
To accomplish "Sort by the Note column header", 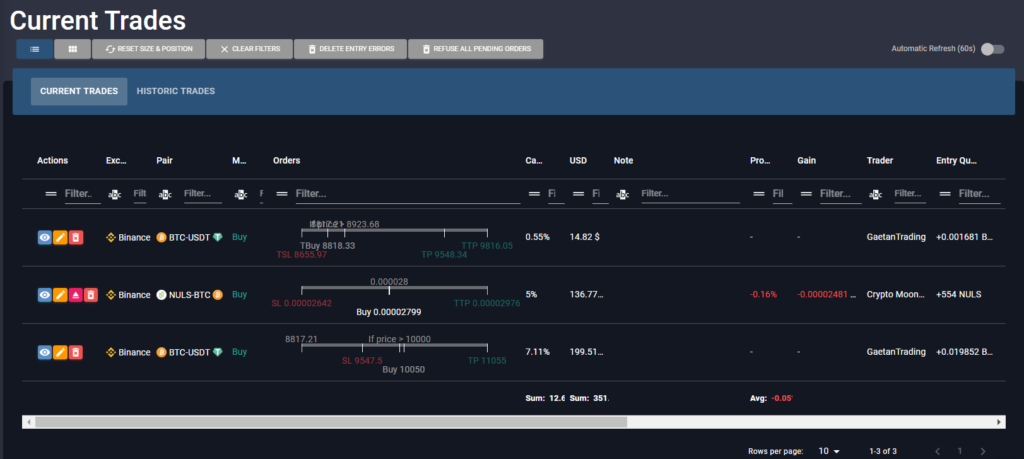I will [624, 161].
